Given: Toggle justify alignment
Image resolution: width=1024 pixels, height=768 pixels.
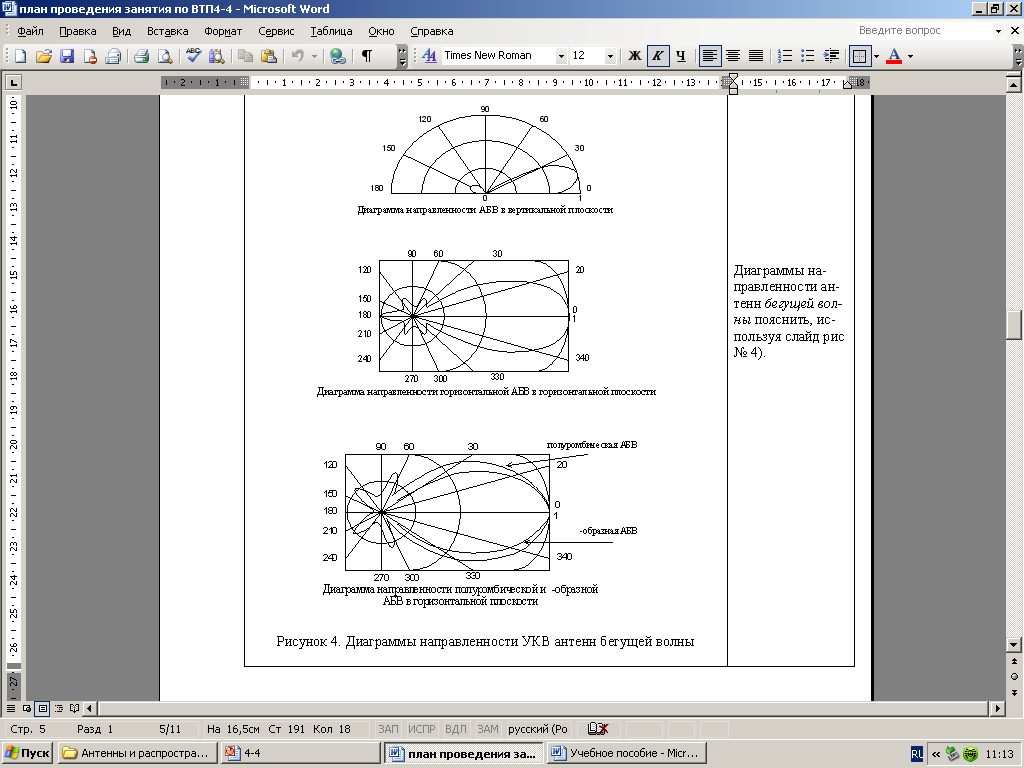Looking at the screenshot, I should click(756, 56).
